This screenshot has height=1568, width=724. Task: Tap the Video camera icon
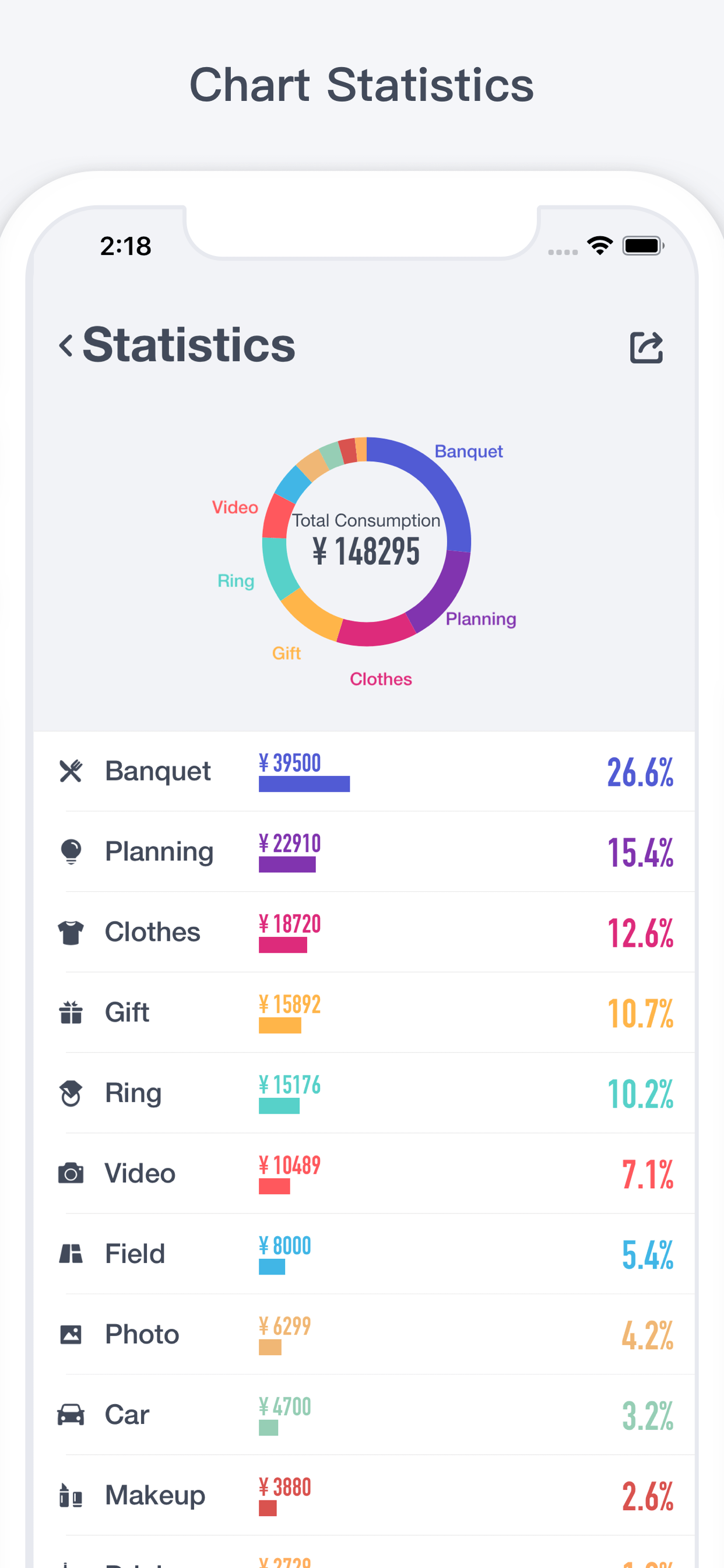point(71,1172)
